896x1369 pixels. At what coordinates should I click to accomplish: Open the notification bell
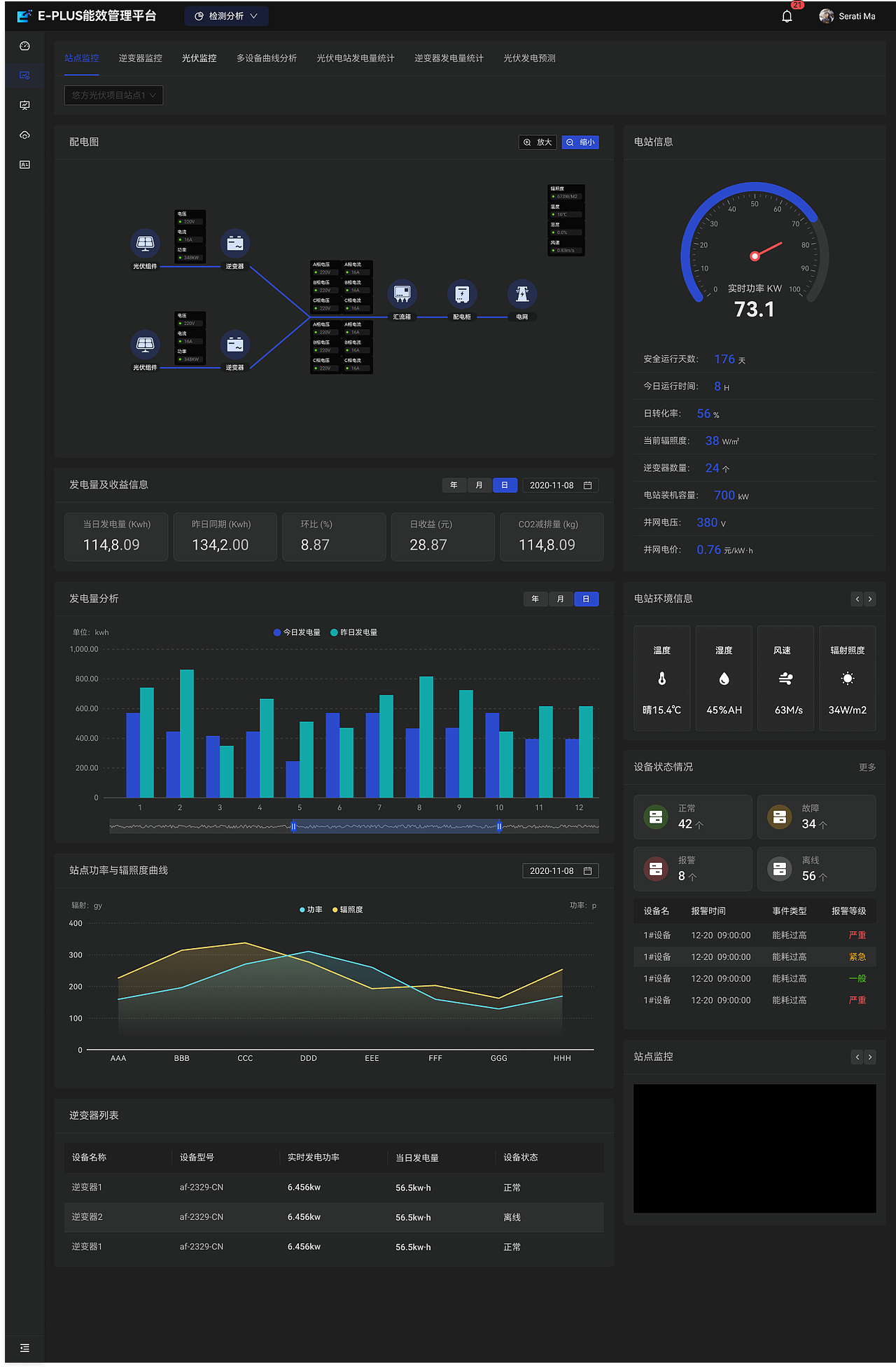(787, 16)
